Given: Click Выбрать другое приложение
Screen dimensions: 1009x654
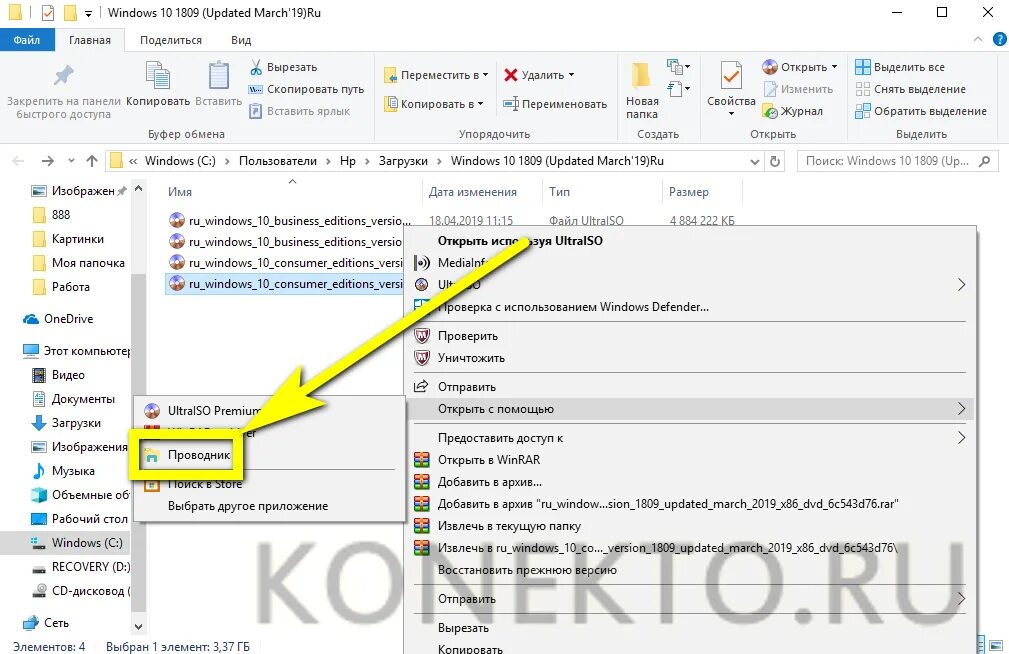Looking at the screenshot, I should (248, 506).
